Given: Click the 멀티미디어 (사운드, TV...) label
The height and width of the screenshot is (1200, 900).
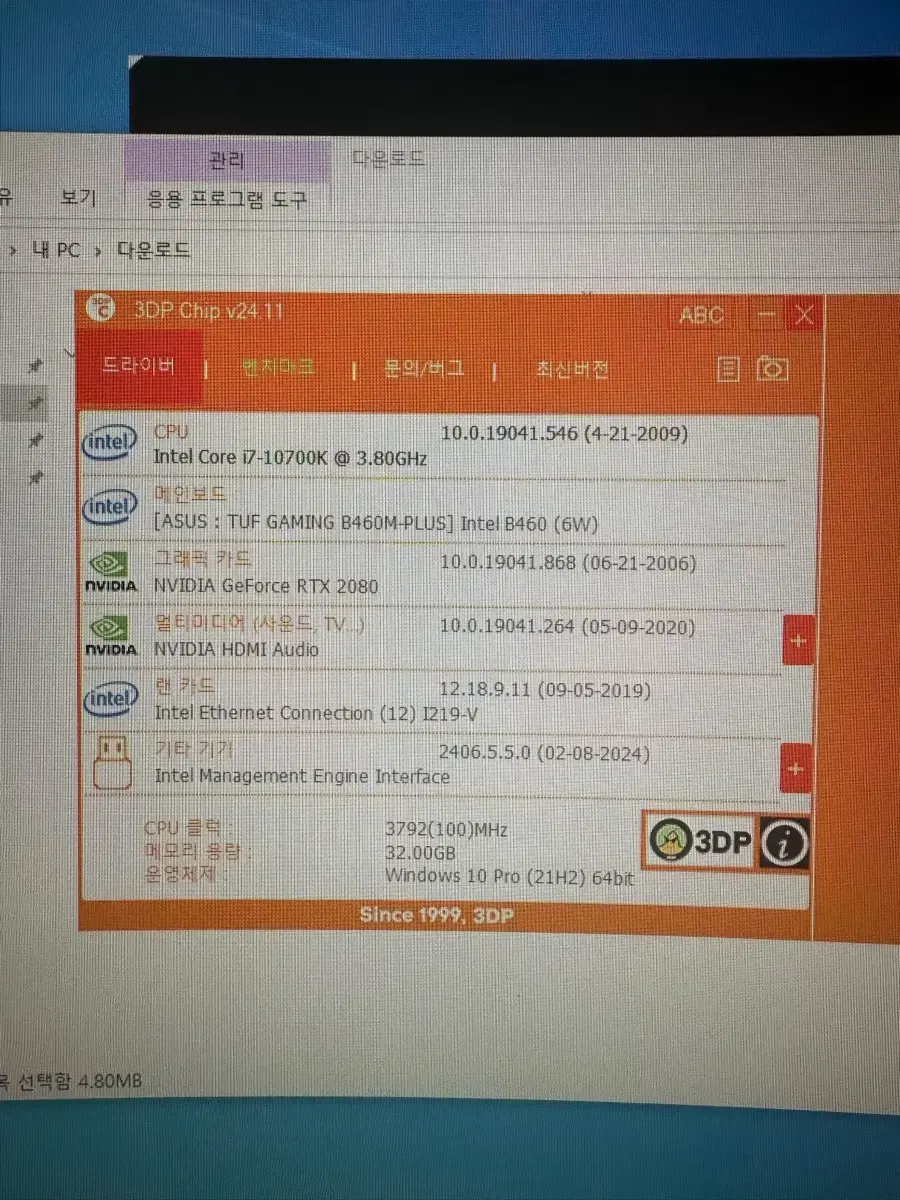Looking at the screenshot, I should pyautogui.click(x=259, y=624).
